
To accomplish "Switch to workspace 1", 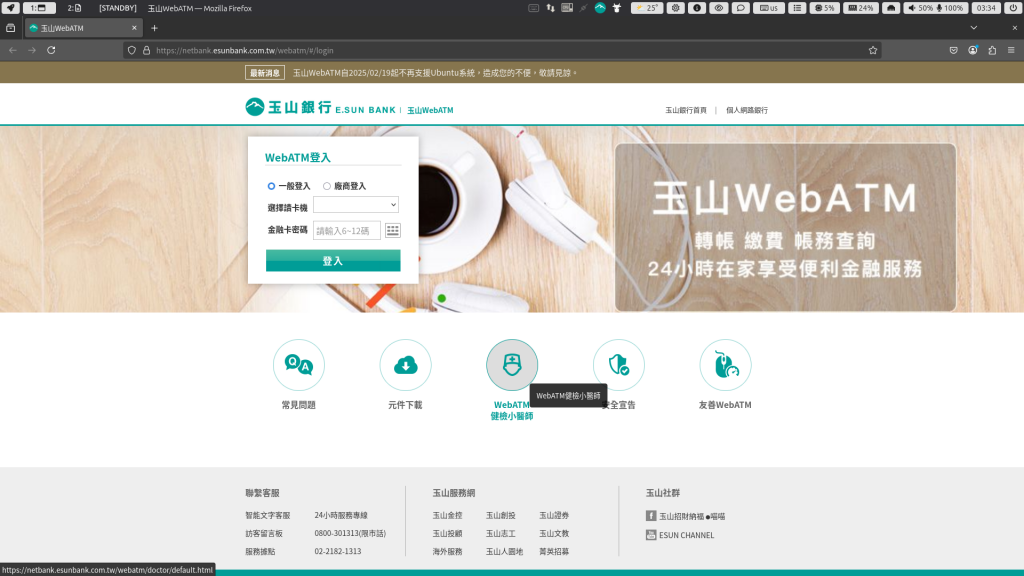I will (39, 8).
